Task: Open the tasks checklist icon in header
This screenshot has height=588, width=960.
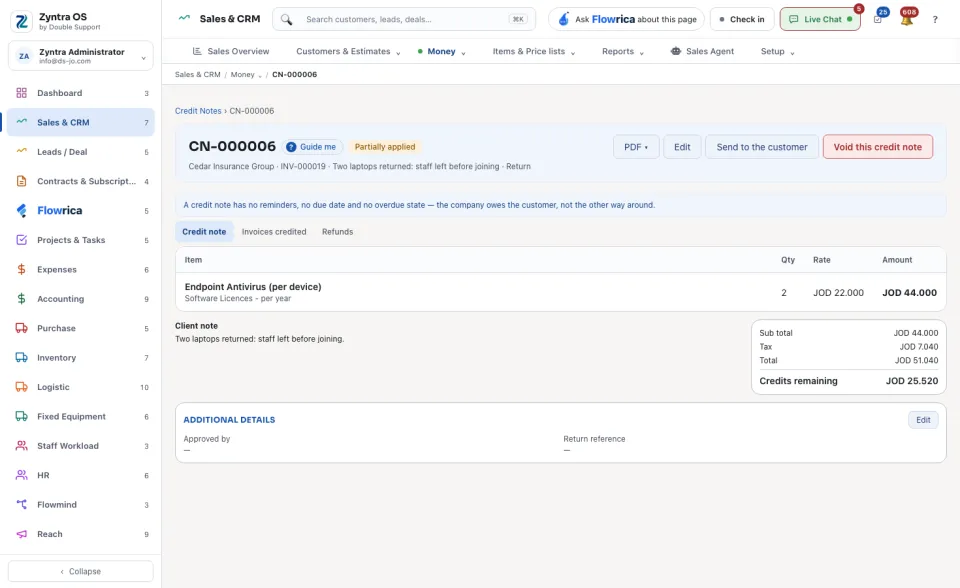Action: pyautogui.click(x=878, y=19)
